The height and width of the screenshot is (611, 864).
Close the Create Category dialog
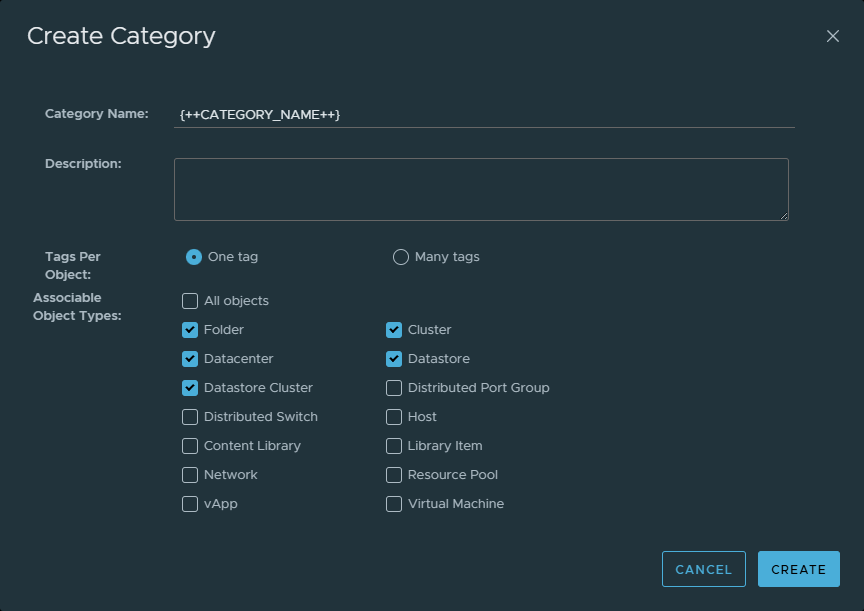tap(832, 36)
